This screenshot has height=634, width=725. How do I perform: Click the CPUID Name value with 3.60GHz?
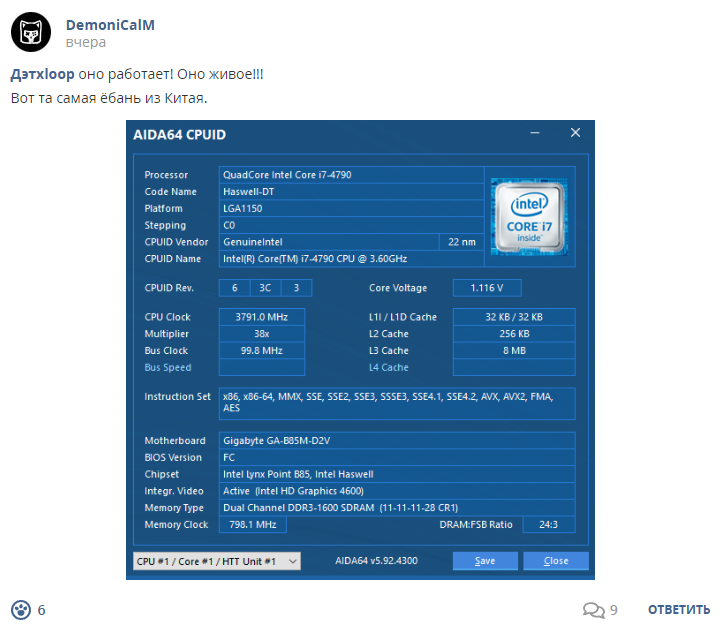coord(351,259)
